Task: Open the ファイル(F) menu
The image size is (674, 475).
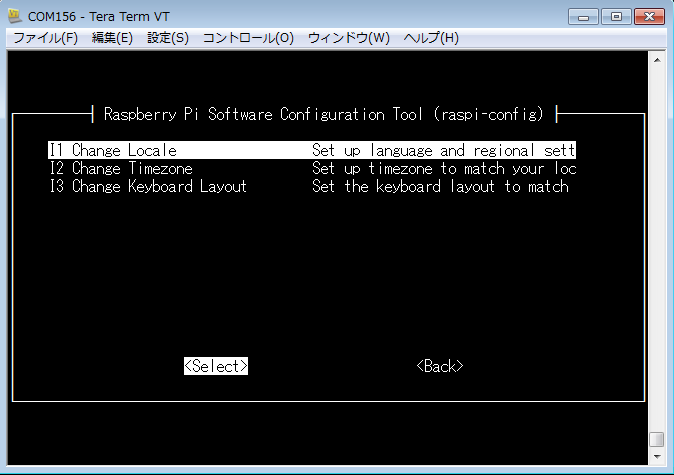Action: [46, 38]
